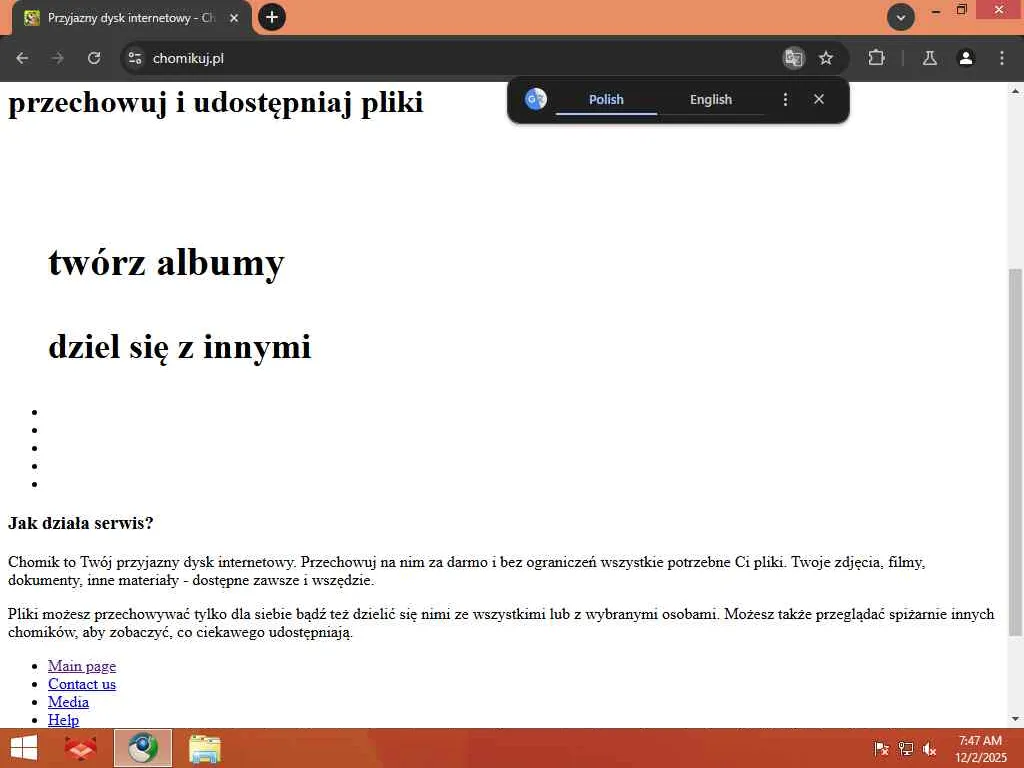The image size is (1024, 768).
Task: Open the Main page link
Action: [x=82, y=666]
